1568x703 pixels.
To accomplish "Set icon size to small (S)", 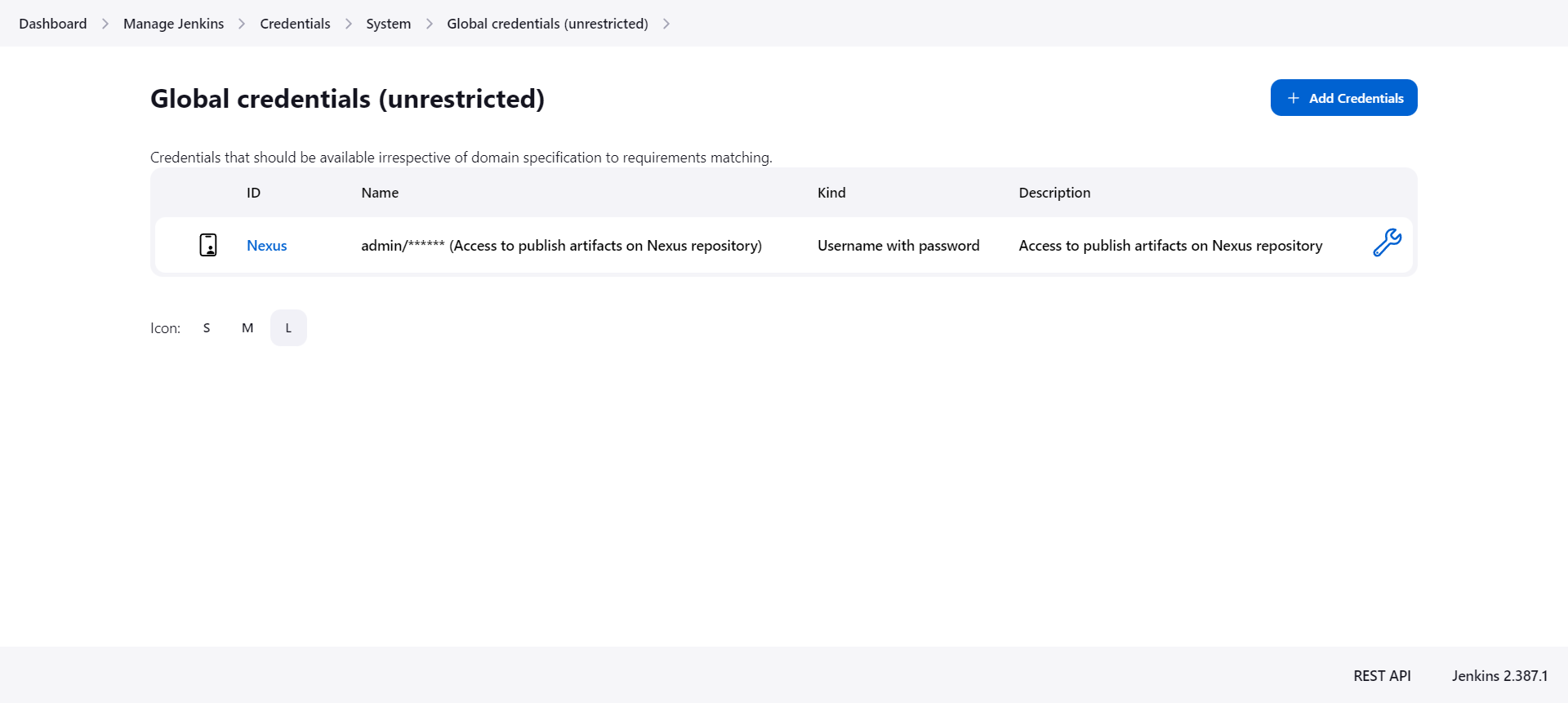I will tap(207, 327).
